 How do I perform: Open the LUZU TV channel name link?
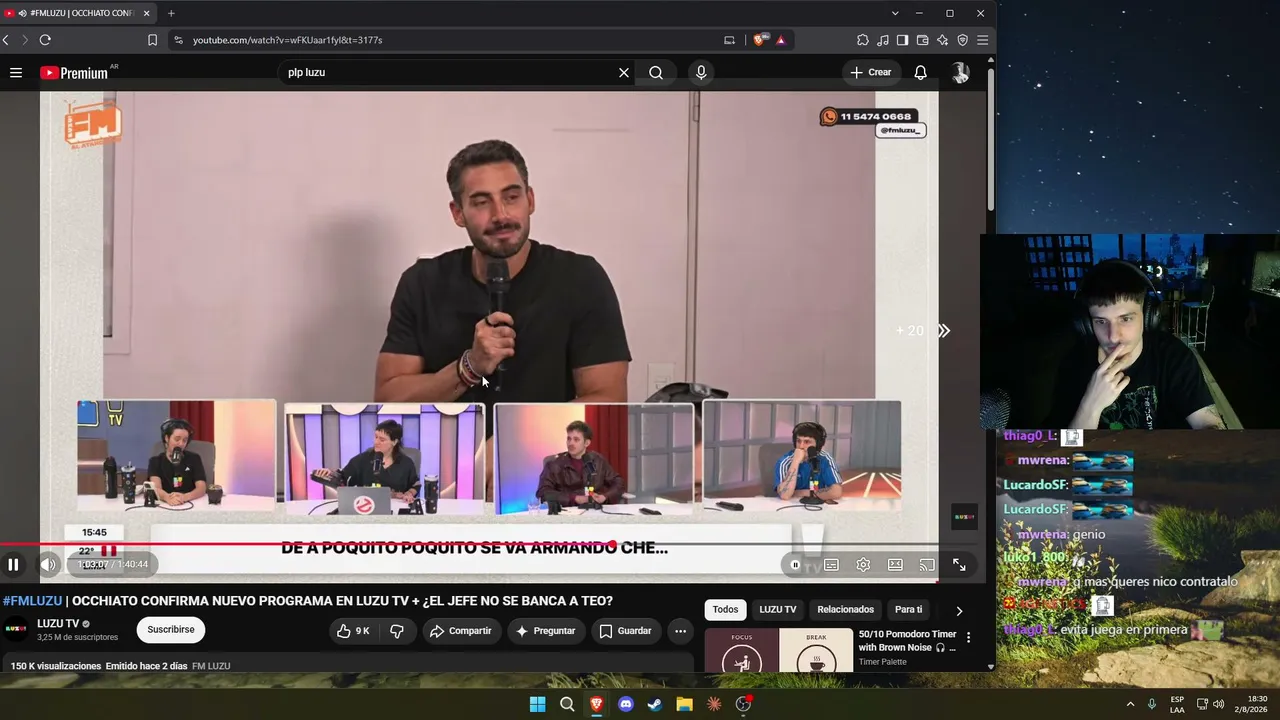(x=58, y=624)
